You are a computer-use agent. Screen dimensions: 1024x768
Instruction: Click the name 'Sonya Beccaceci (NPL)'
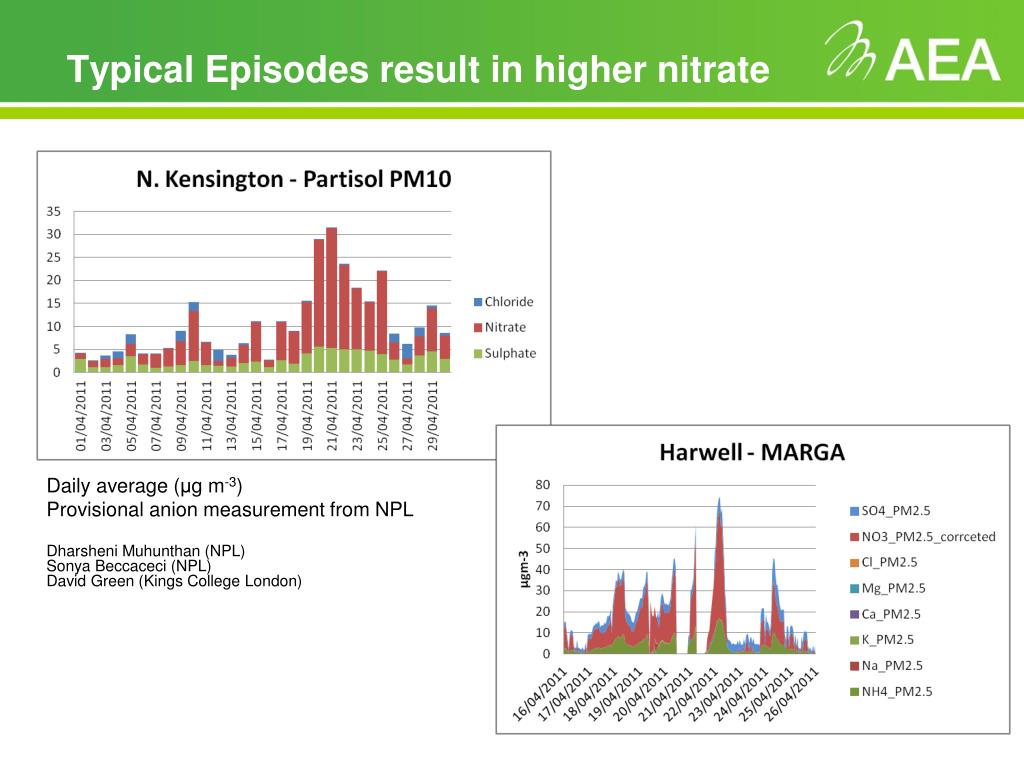pos(129,566)
